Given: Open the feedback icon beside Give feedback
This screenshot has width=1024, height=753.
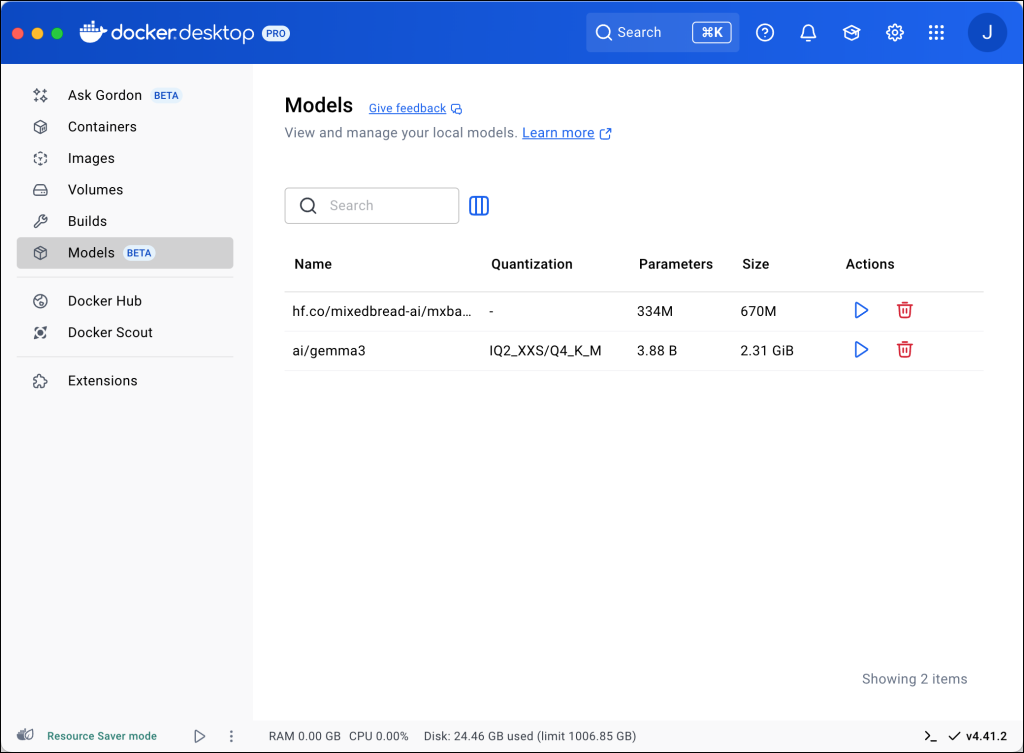Looking at the screenshot, I should point(456,109).
